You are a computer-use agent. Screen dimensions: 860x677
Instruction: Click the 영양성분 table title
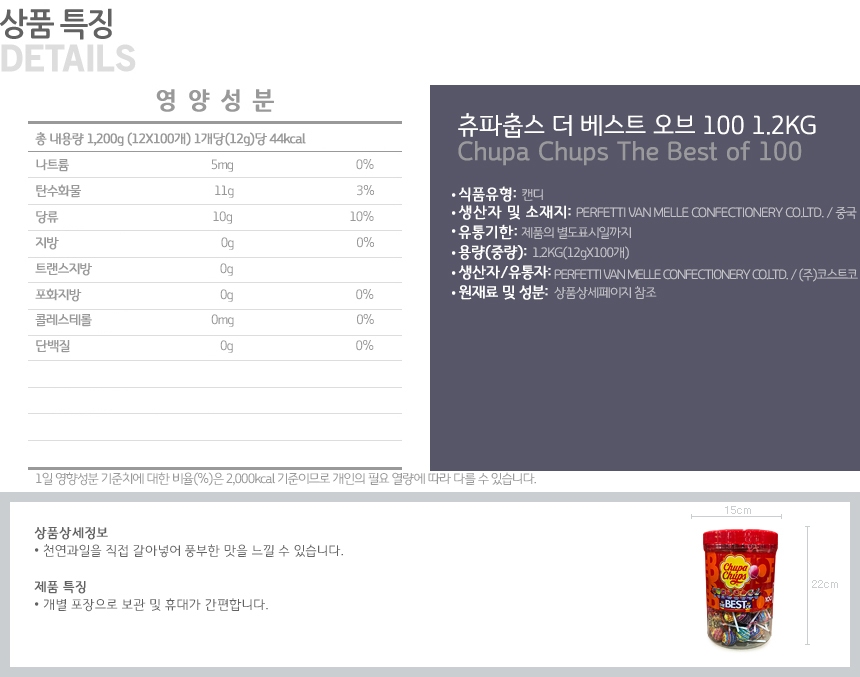(x=215, y=100)
